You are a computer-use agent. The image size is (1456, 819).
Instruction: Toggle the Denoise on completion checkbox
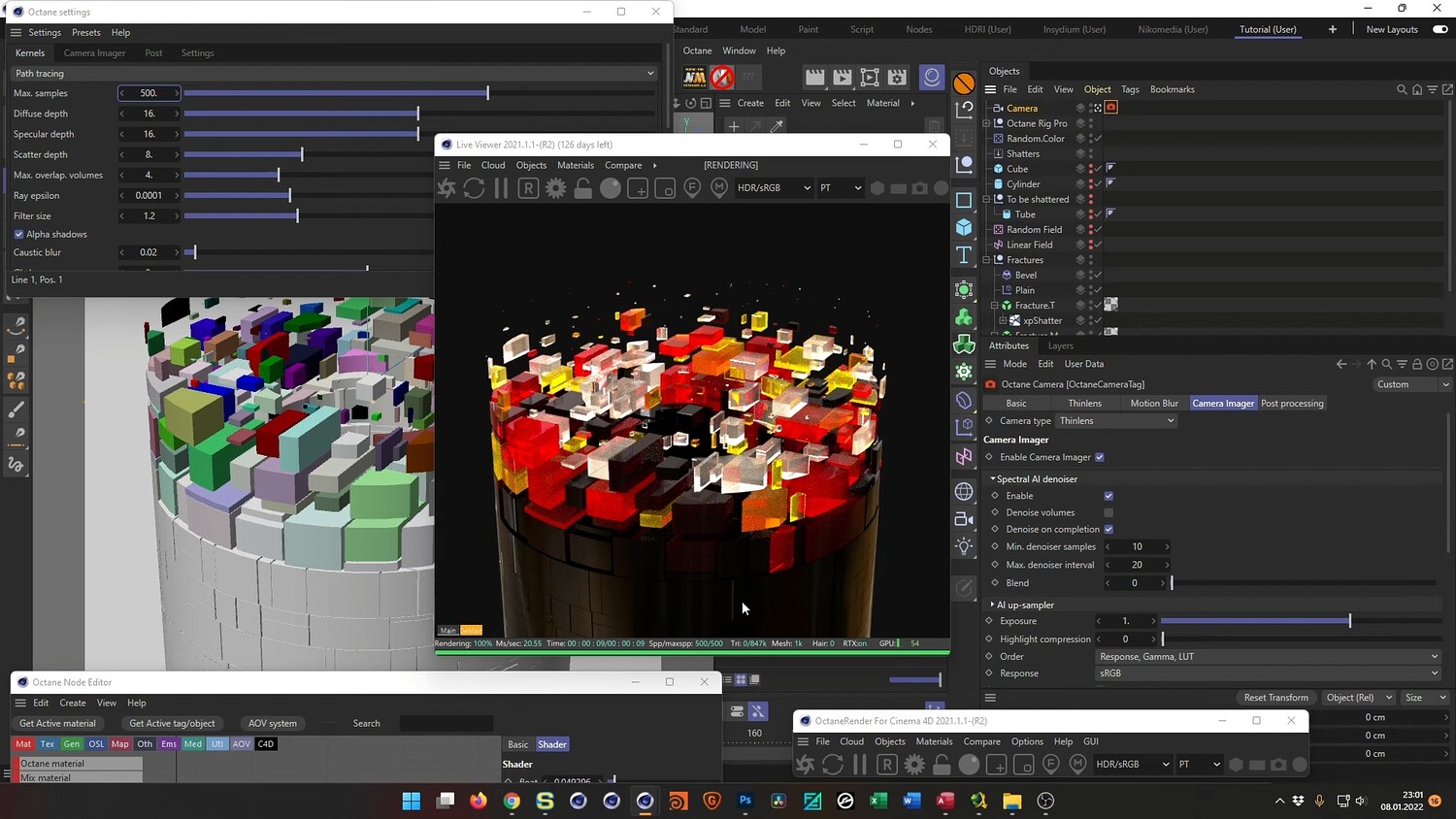coord(1109,529)
